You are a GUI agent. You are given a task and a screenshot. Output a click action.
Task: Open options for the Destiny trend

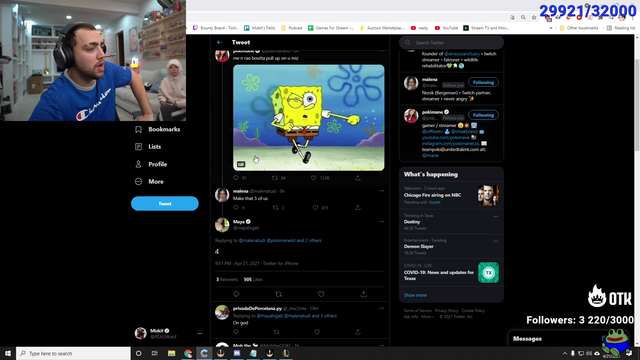tap(496, 216)
